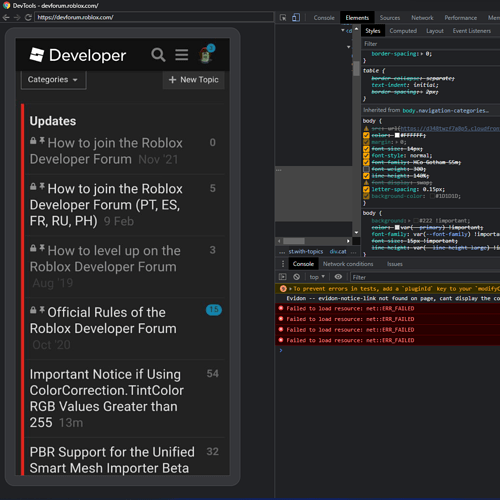Open the user avatar with notifications
This screenshot has height=500, width=500.
[206, 54]
